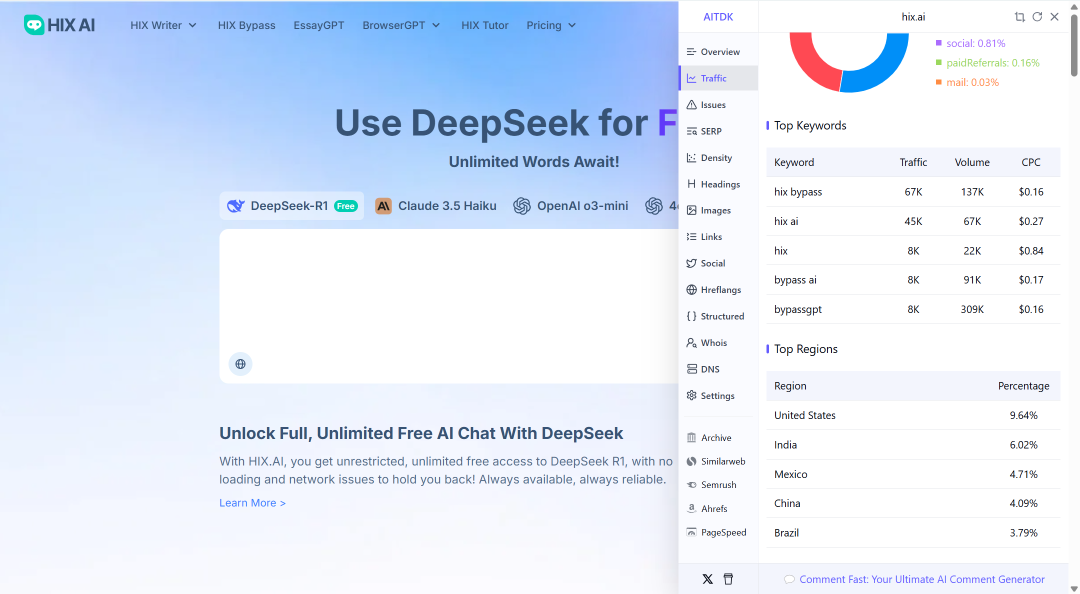Click the AITDK title
The height and width of the screenshot is (594, 1080).
718,17
